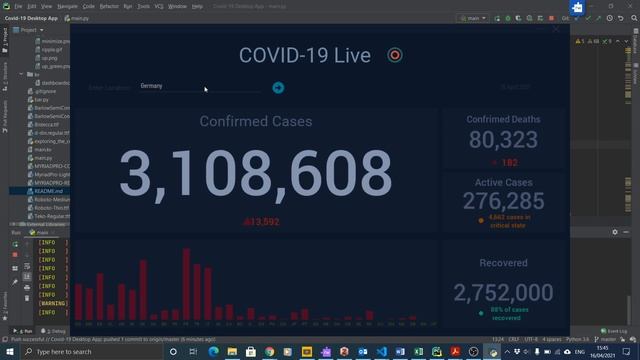
Task: Click the main tab in Run panel
Action: (x=40, y=233)
